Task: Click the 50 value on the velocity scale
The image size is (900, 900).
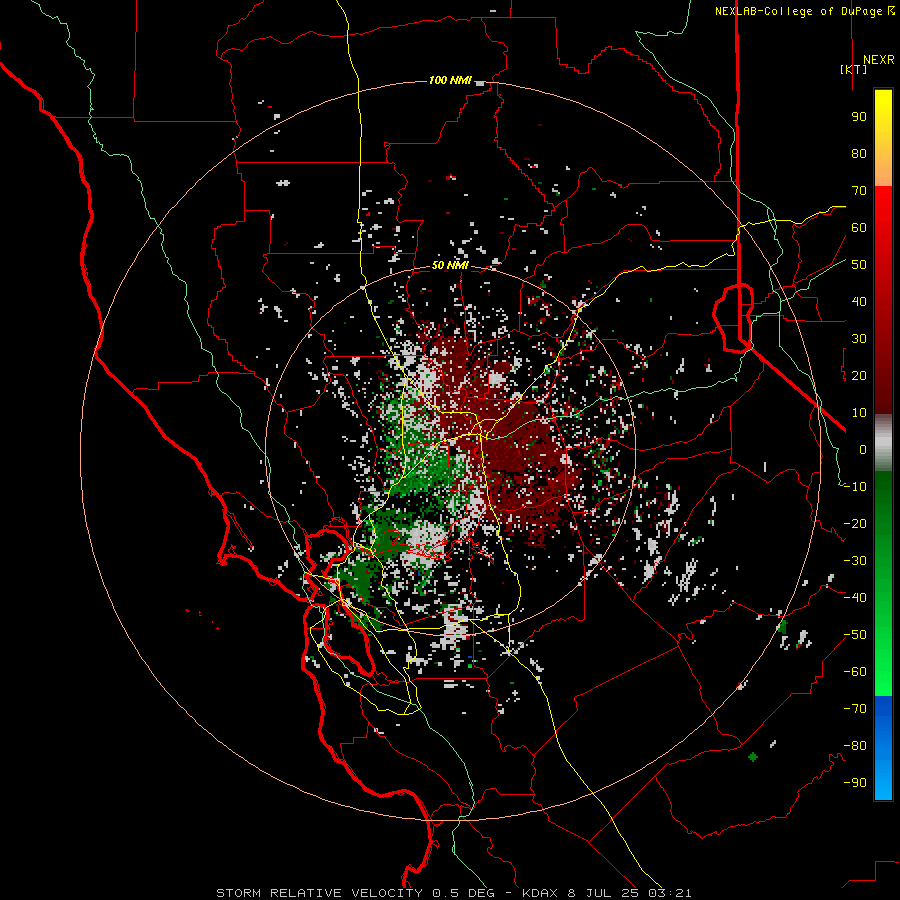Action: pos(859,265)
